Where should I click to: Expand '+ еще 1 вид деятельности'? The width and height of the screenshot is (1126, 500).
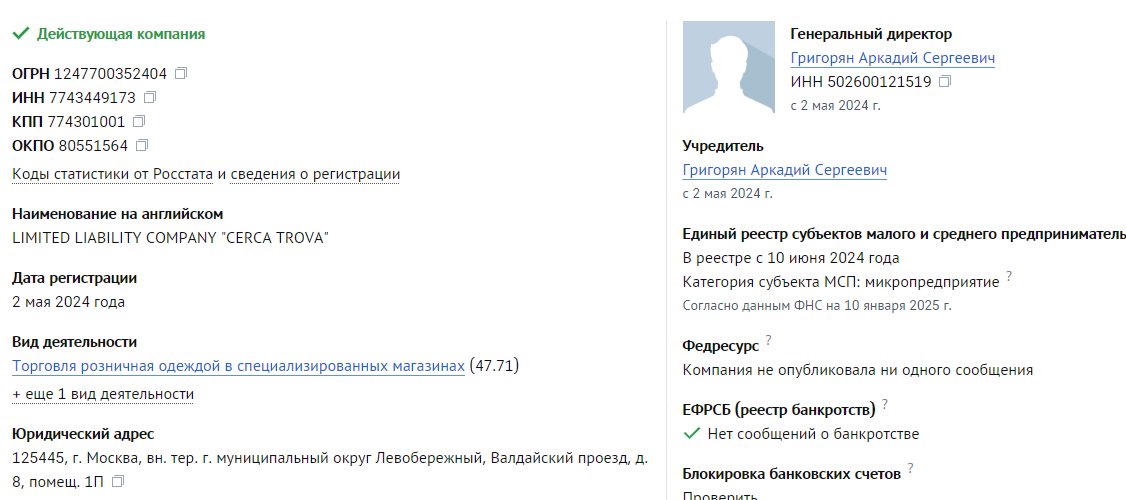tap(103, 394)
